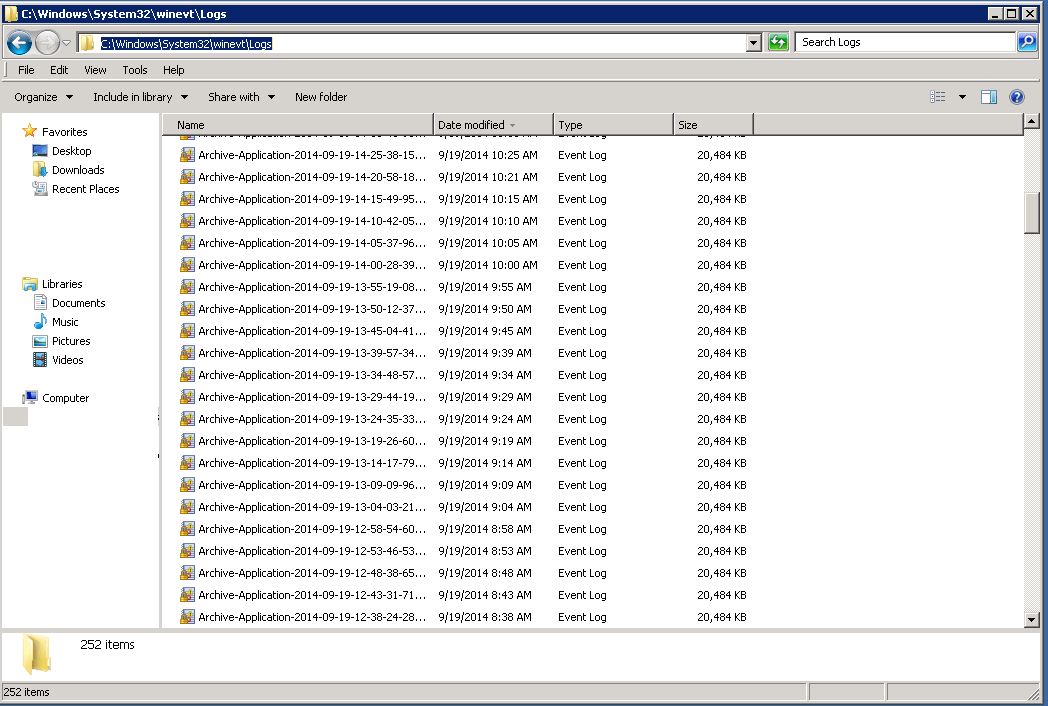Image resolution: width=1048 pixels, height=706 pixels.
Task: Open Computer in the navigation pane
Action: coord(65,397)
